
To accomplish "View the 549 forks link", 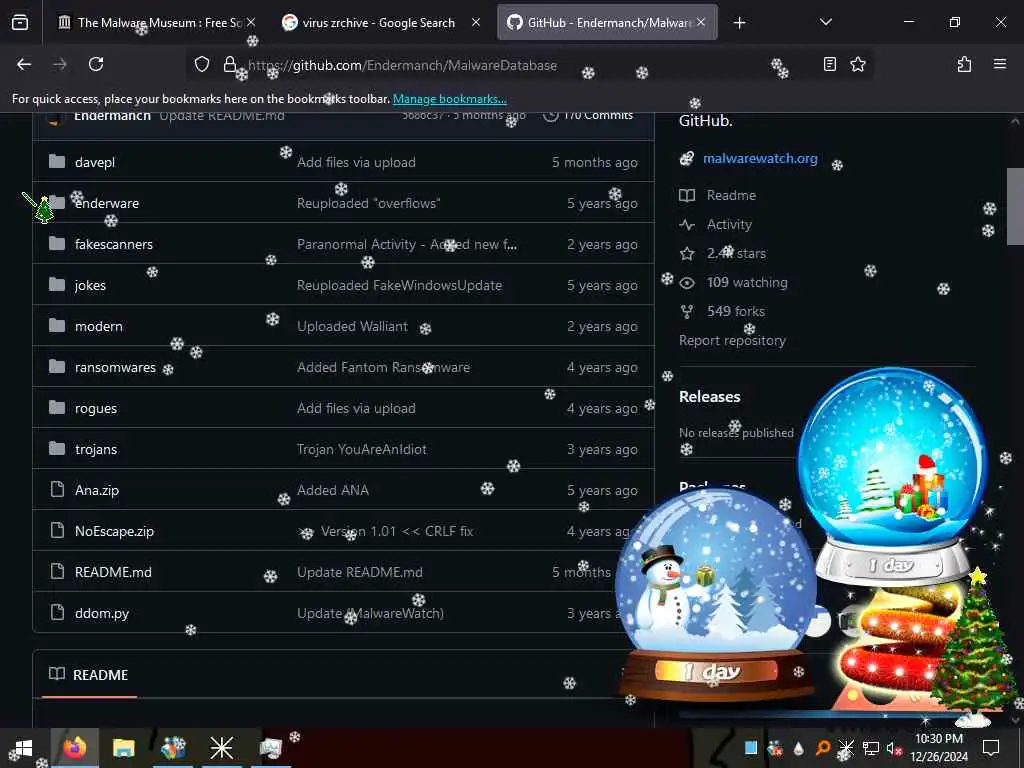I will (x=735, y=312).
